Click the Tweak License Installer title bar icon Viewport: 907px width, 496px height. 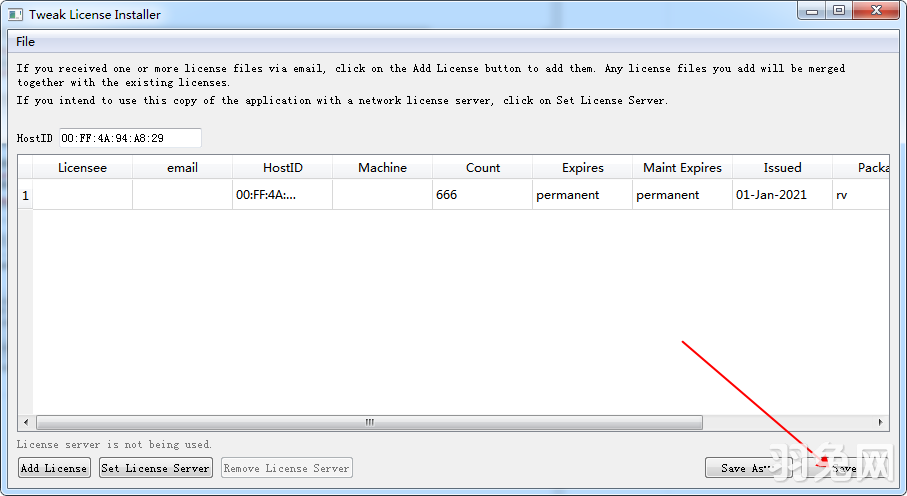coord(15,15)
